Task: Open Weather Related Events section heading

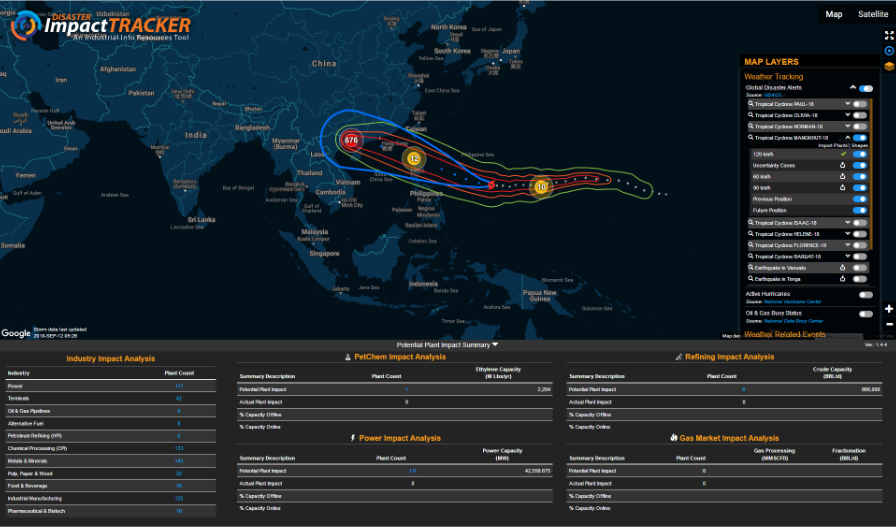Action: tap(785, 334)
